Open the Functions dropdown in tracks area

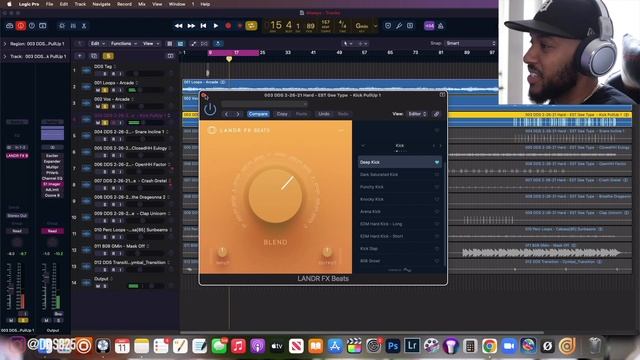click(x=124, y=43)
